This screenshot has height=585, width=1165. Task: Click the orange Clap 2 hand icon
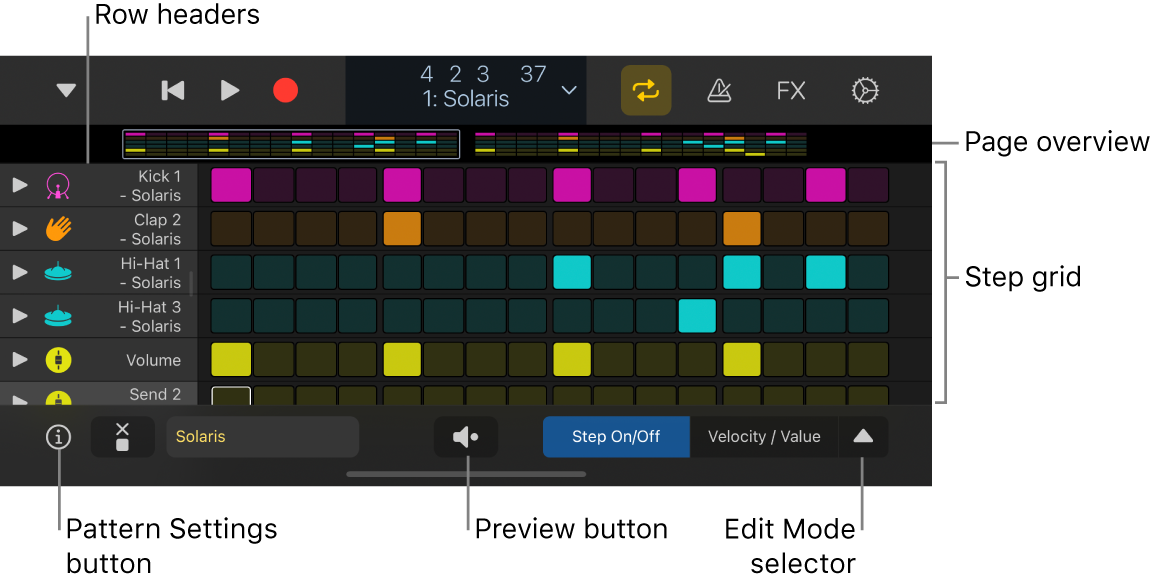tap(59, 229)
